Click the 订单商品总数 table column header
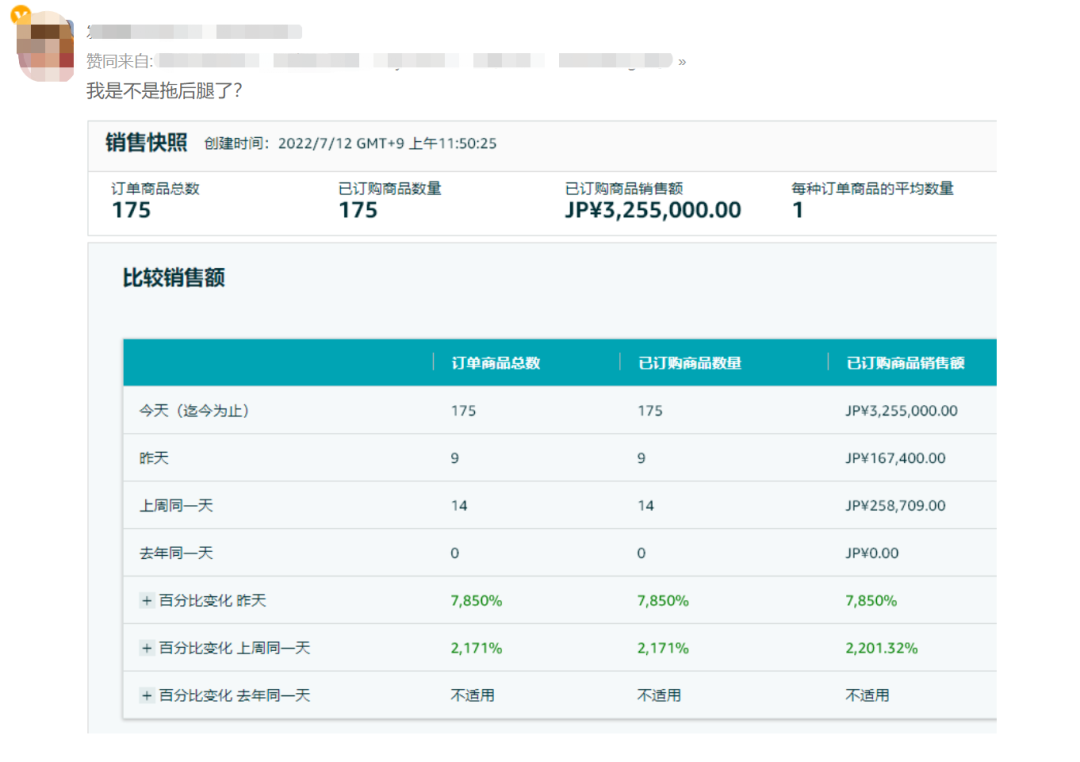Viewport: 1080px width, 762px height. click(x=496, y=363)
